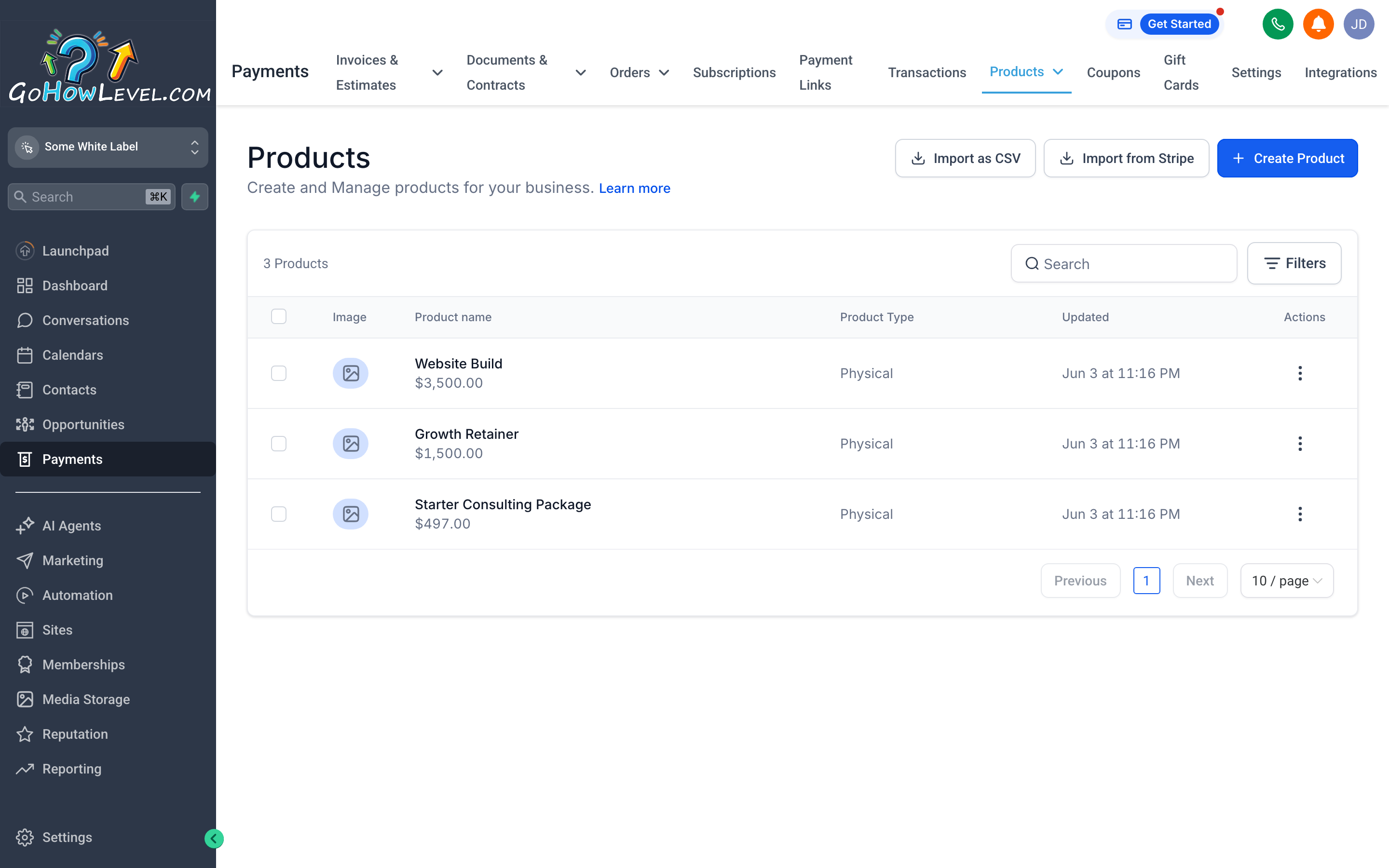The image size is (1389, 868).
Task: Focus the products Search field
Action: 1124,263
